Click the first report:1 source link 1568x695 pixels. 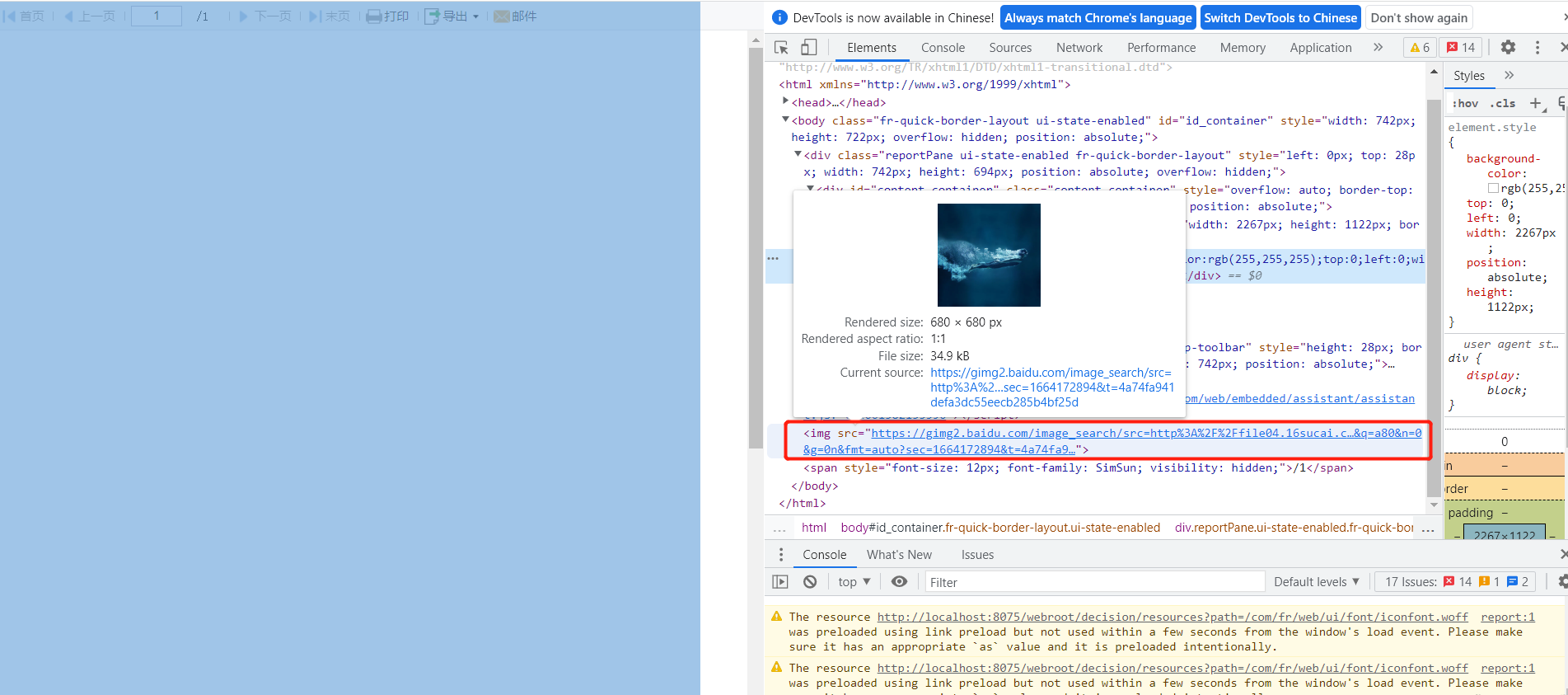pyautogui.click(x=1507, y=617)
